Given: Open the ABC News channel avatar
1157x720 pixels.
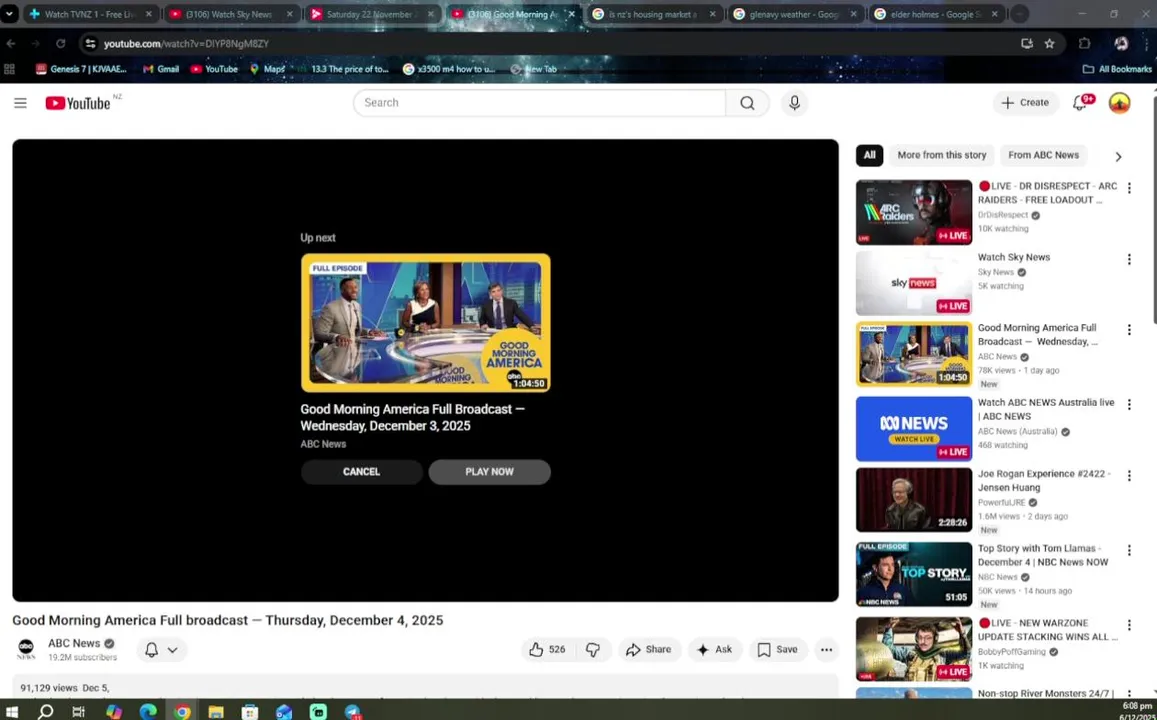Looking at the screenshot, I should click(x=26, y=650).
